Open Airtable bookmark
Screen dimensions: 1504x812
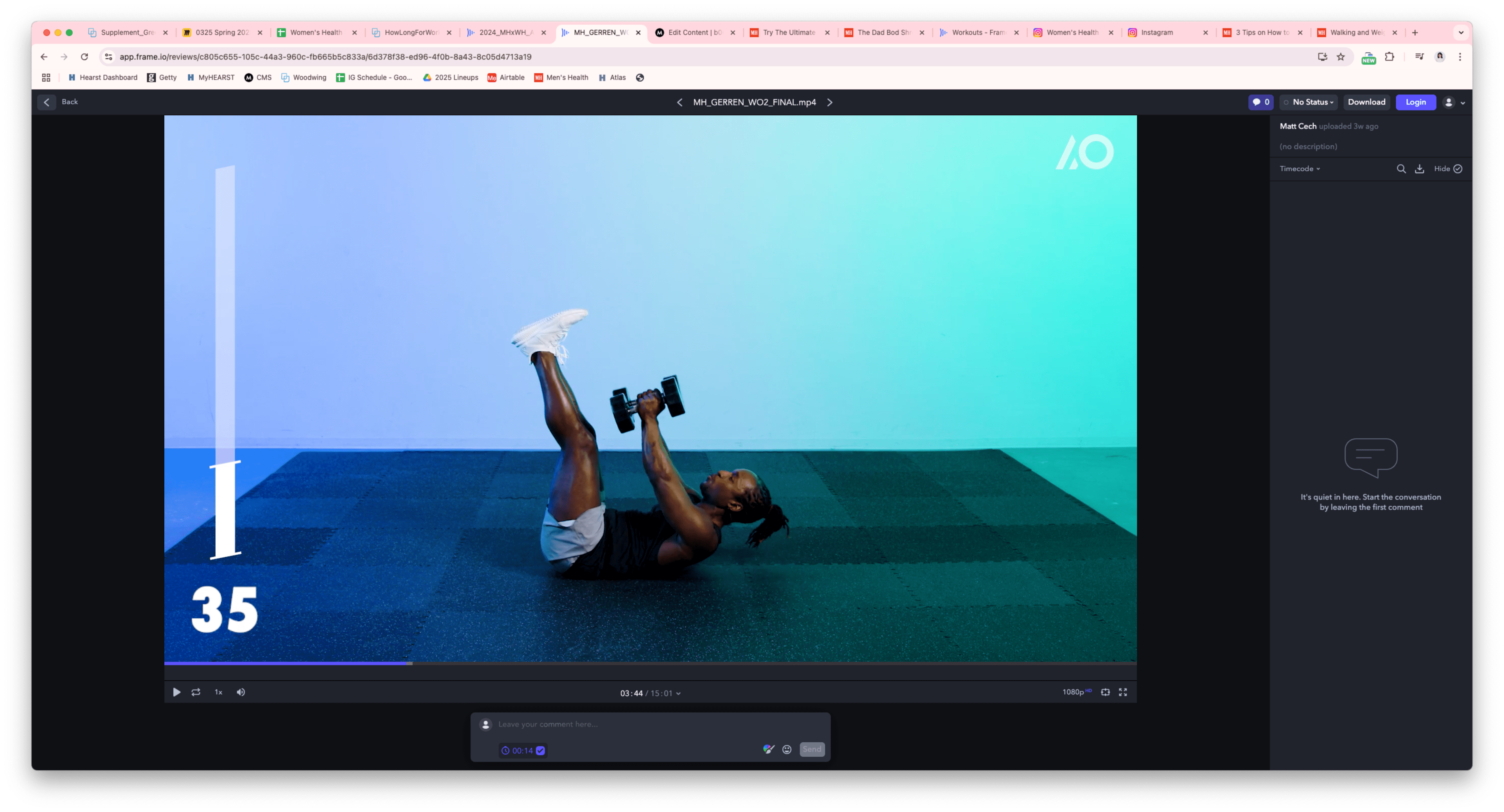point(506,78)
